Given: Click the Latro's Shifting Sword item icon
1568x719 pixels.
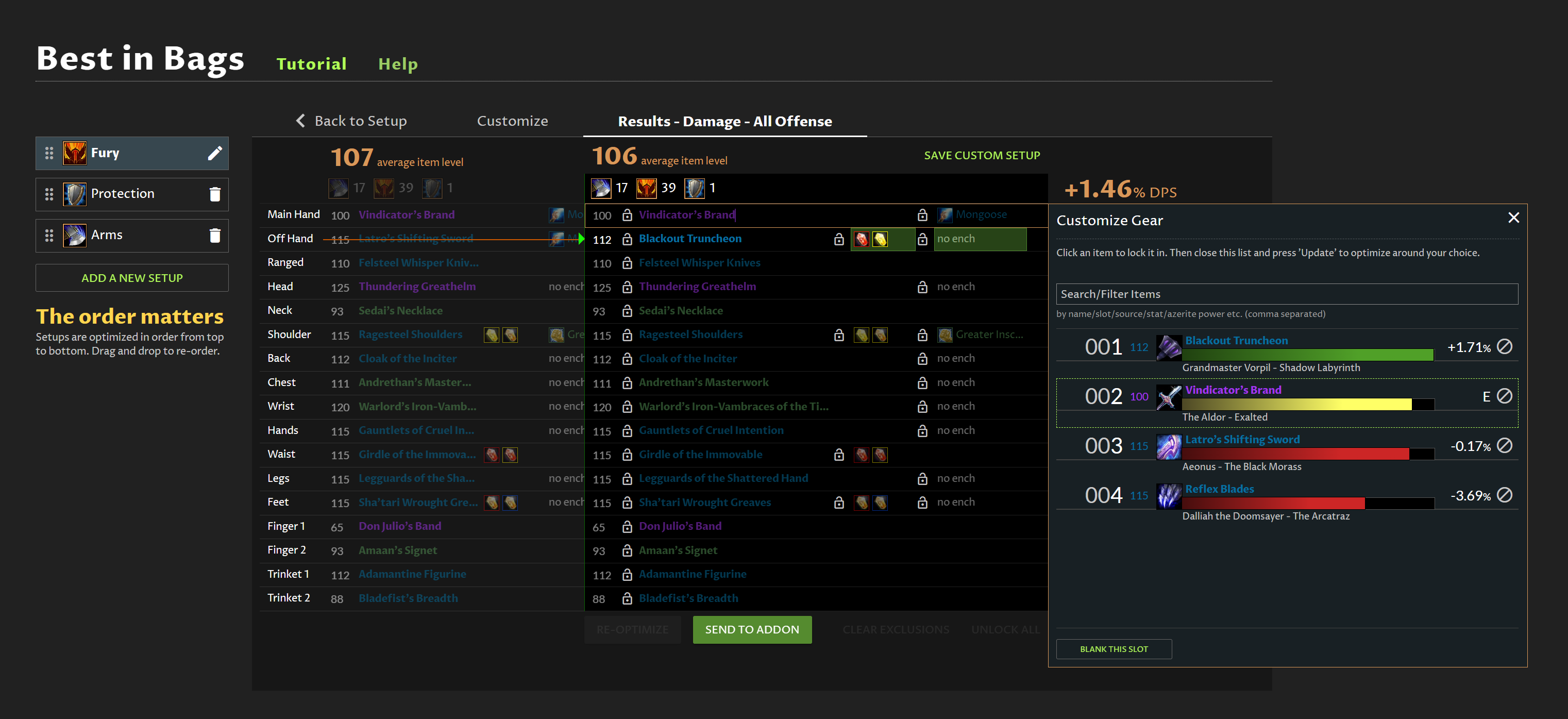Looking at the screenshot, I should pos(1168,447).
